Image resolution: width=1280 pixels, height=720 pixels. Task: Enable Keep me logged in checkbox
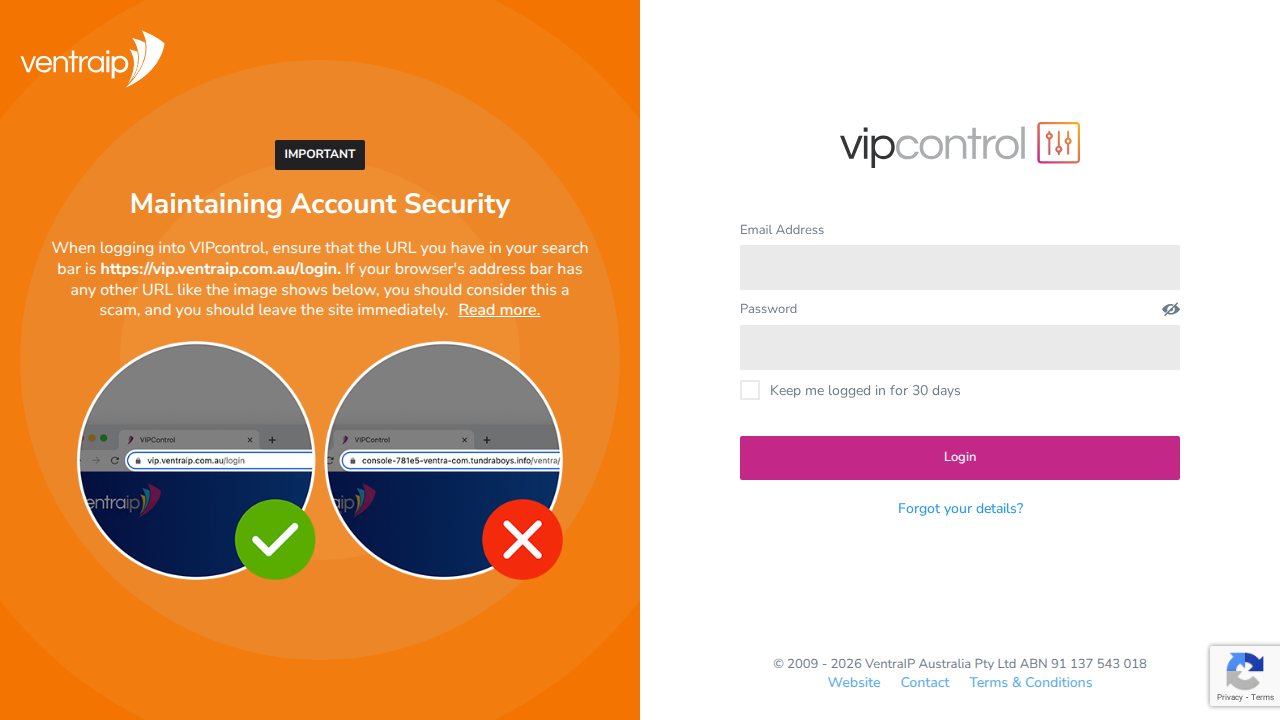pyautogui.click(x=750, y=390)
